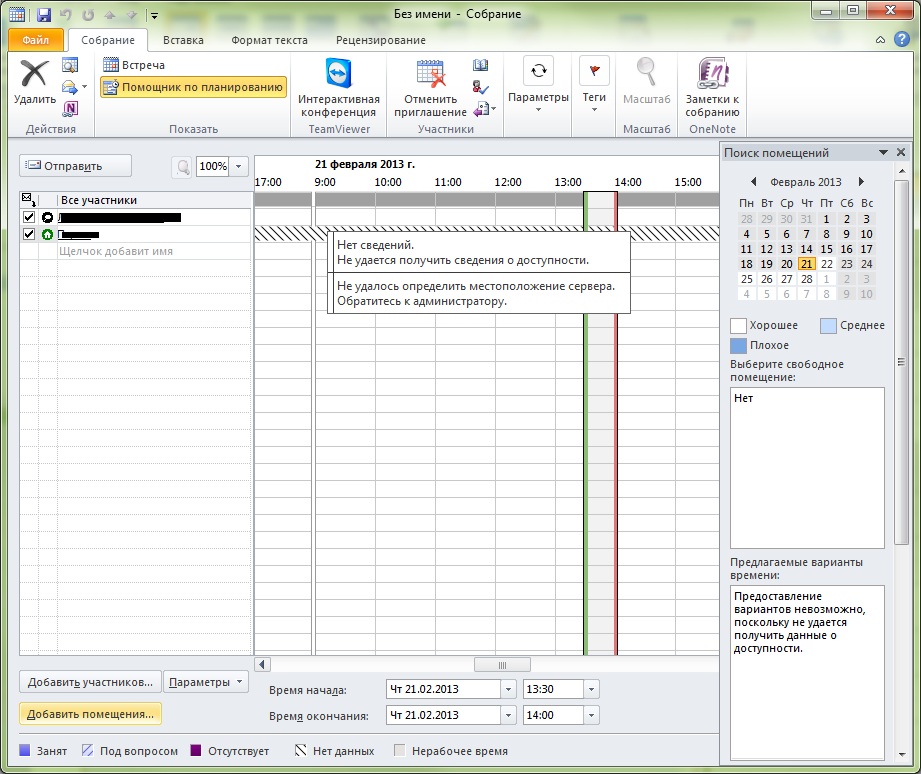Click the Undo arrow in quick access toolbar
921x774 pixels.
coord(65,15)
